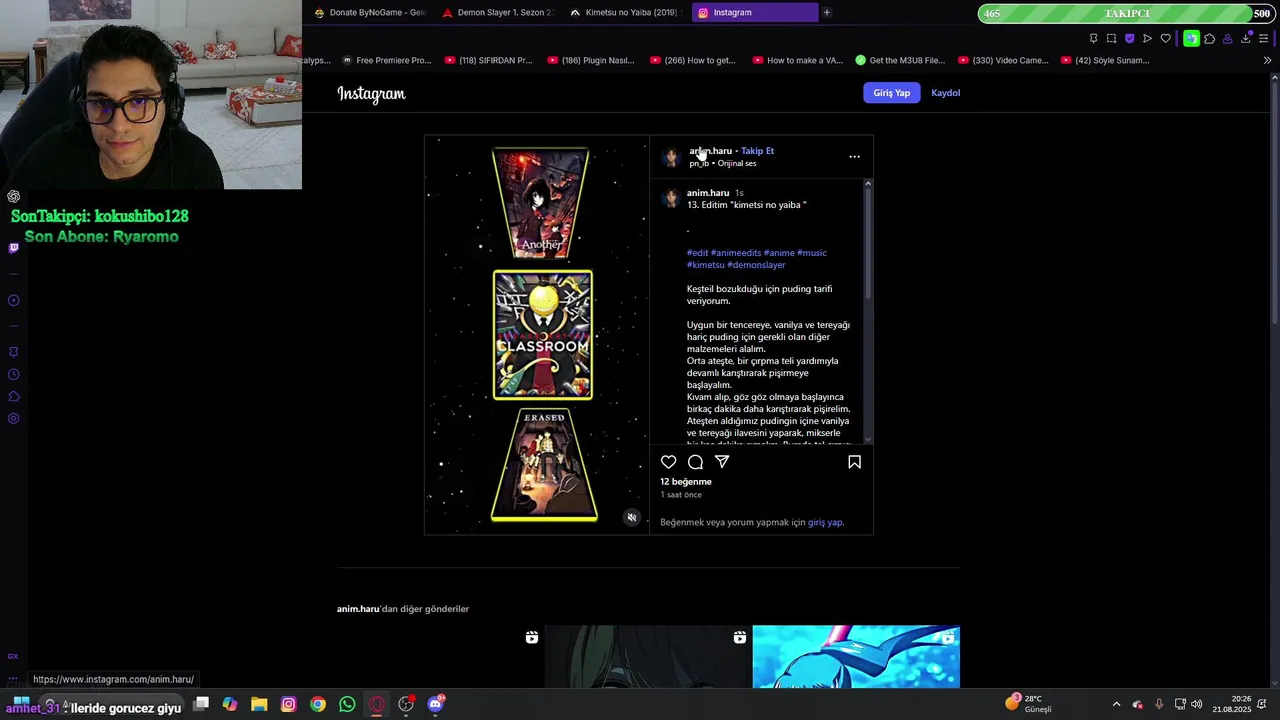Open Discord from the taskbar

pyautogui.click(x=435, y=704)
